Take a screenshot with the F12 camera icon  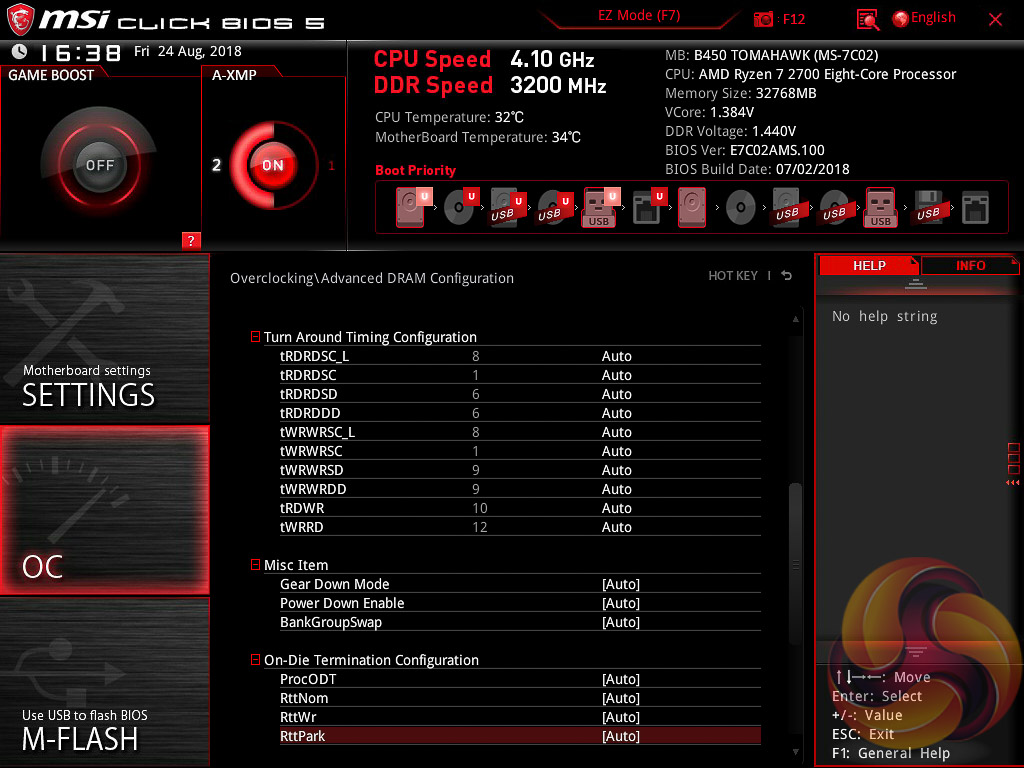pos(763,20)
